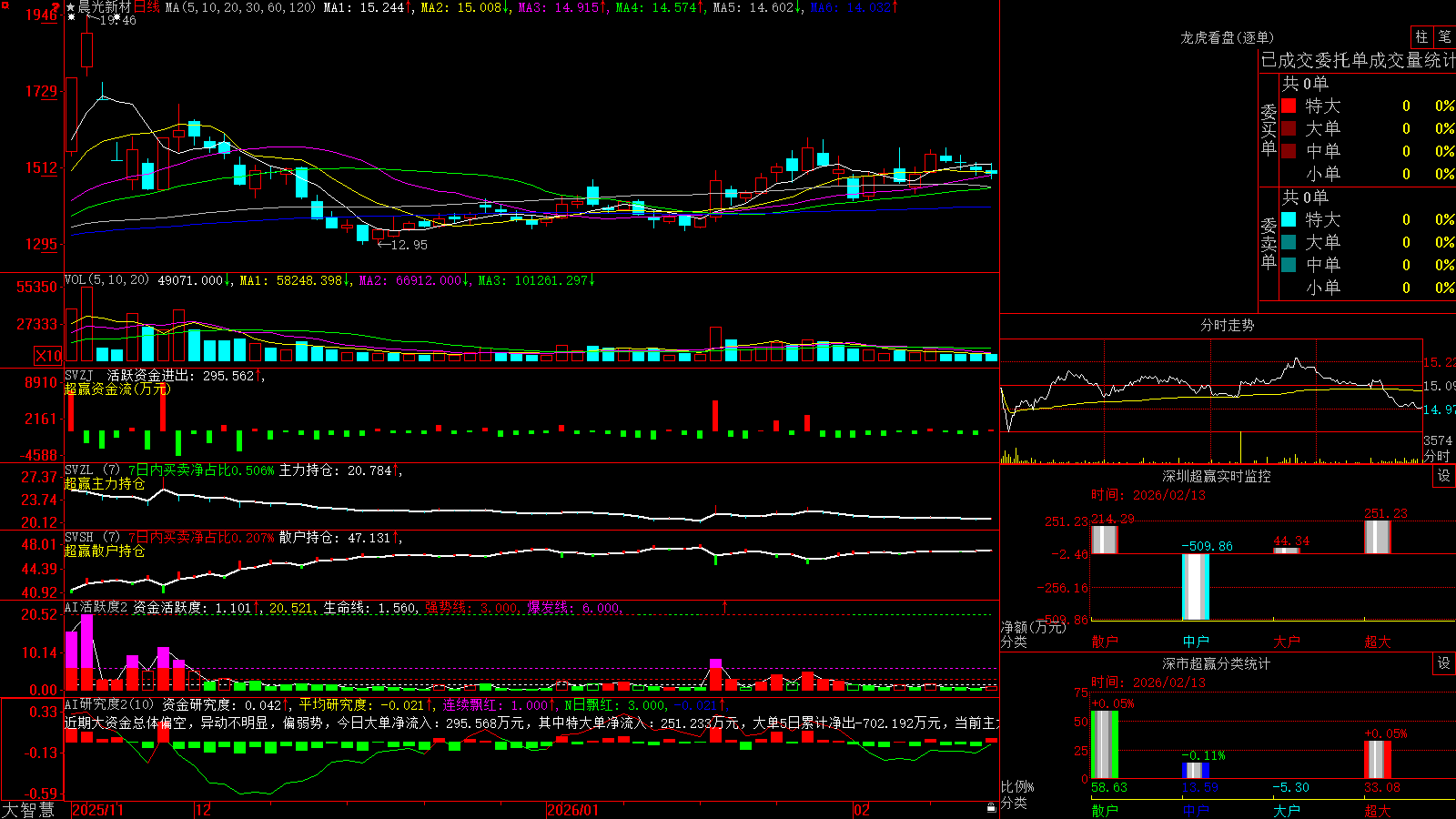Click the SVZJ indicator name
Screen dimensions: 1456x819
tap(79, 375)
